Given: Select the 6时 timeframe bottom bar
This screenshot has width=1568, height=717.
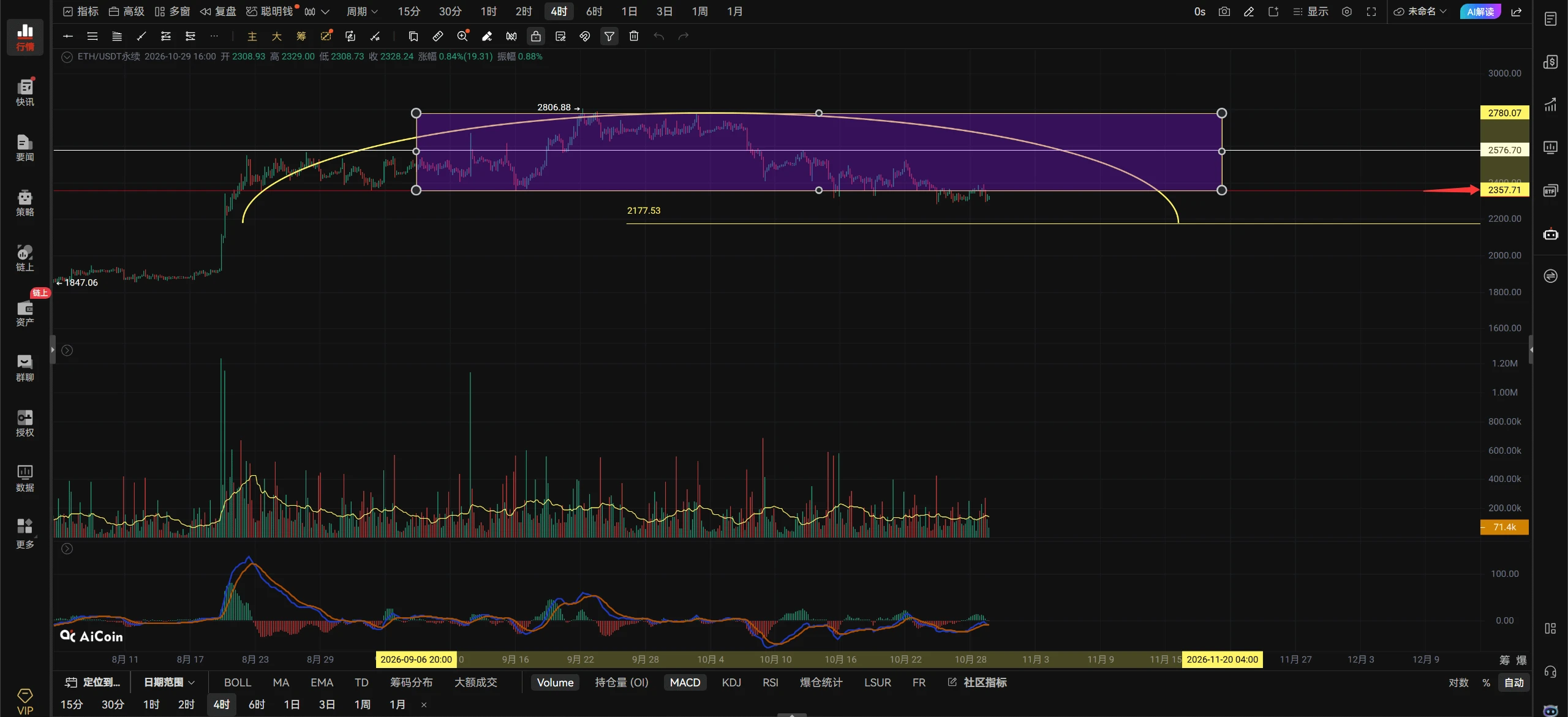Looking at the screenshot, I should pos(257,705).
